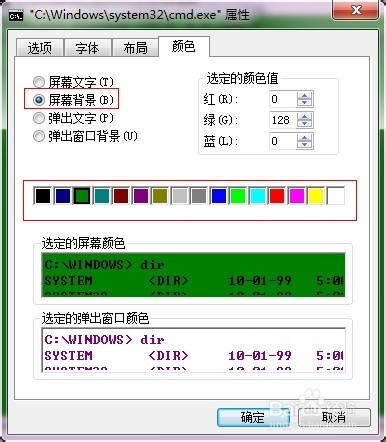Click the 确定 button

(x=253, y=417)
